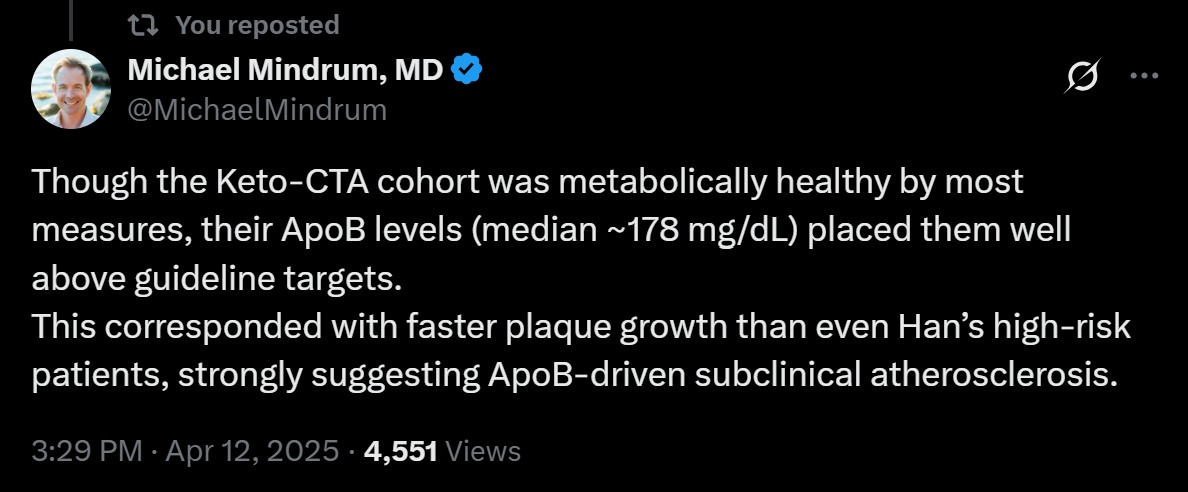Click the blue verified badge
The height and width of the screenshot is (492, 1188).
(467, 70)
